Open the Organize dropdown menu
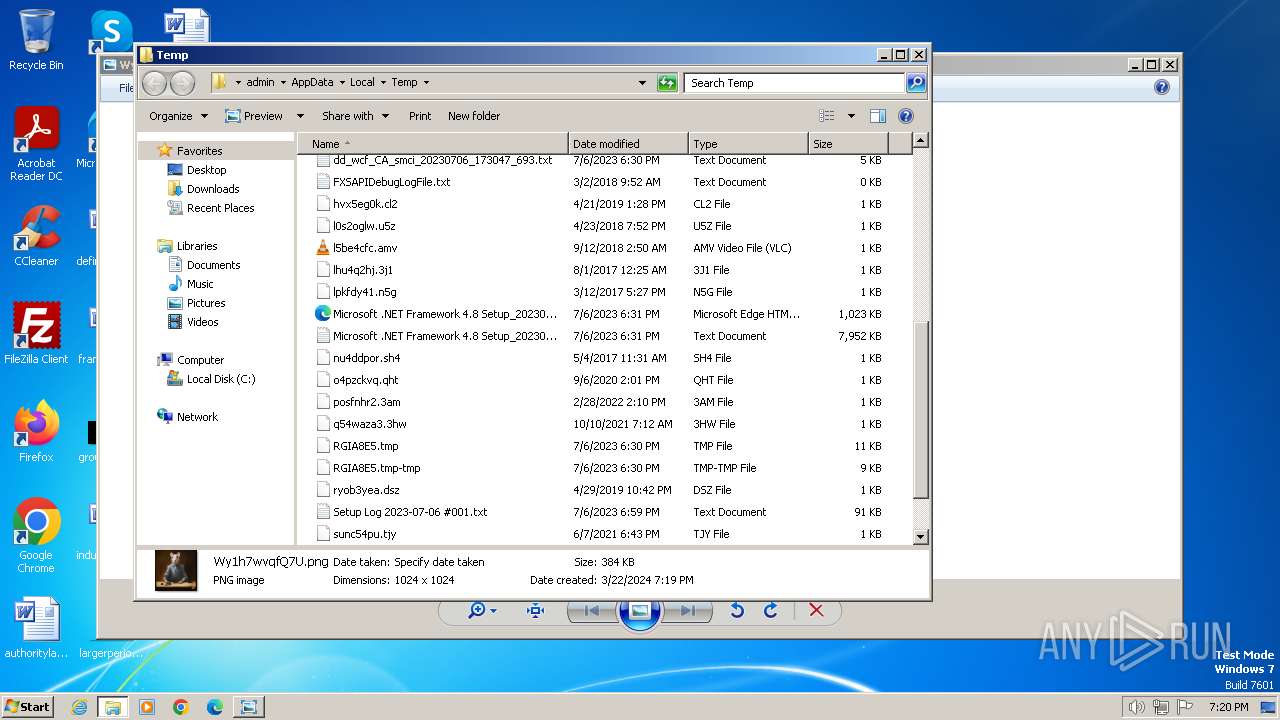 pos(178,116)
